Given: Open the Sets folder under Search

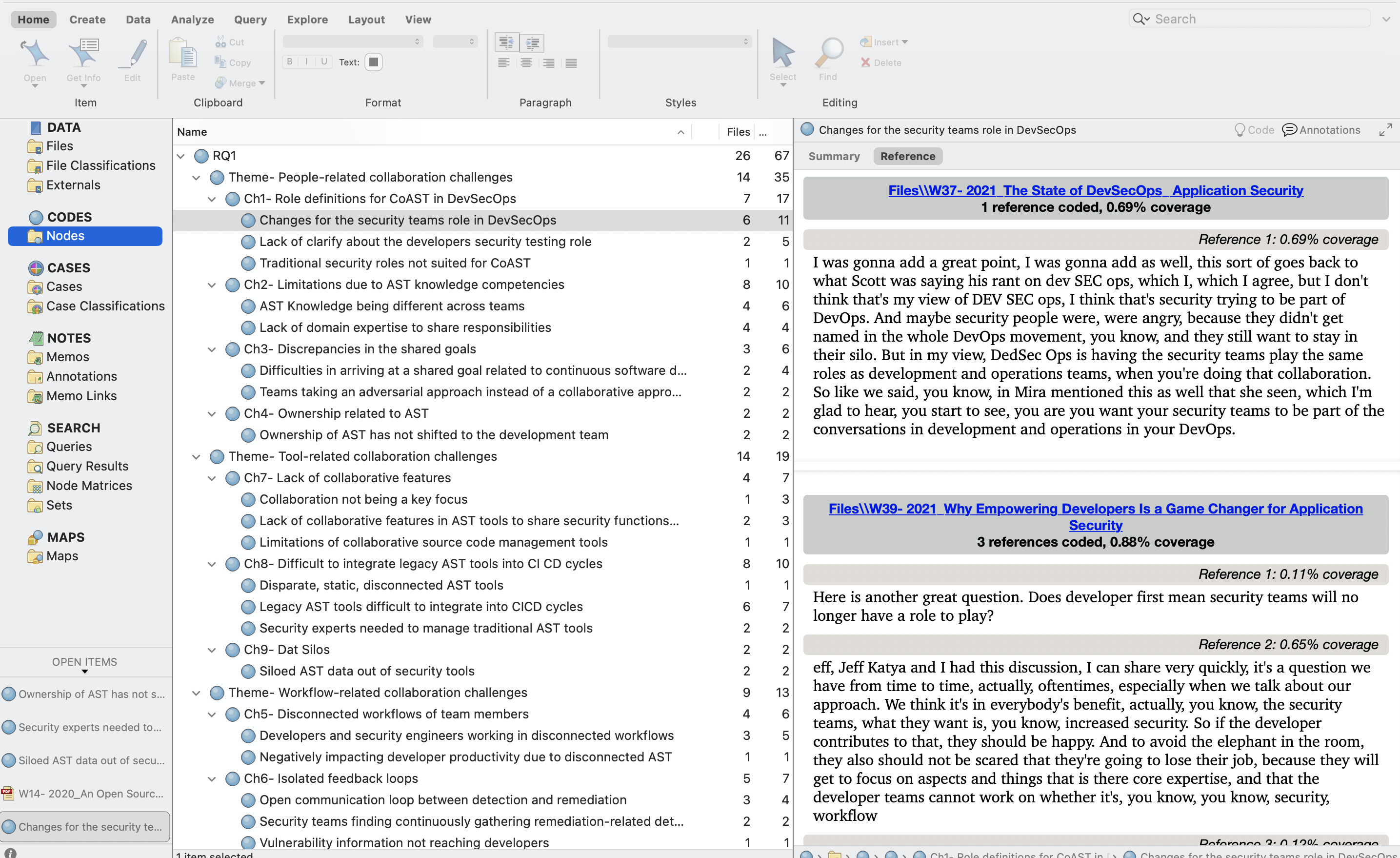Looking at the screenshot, I should pos(50,506).
